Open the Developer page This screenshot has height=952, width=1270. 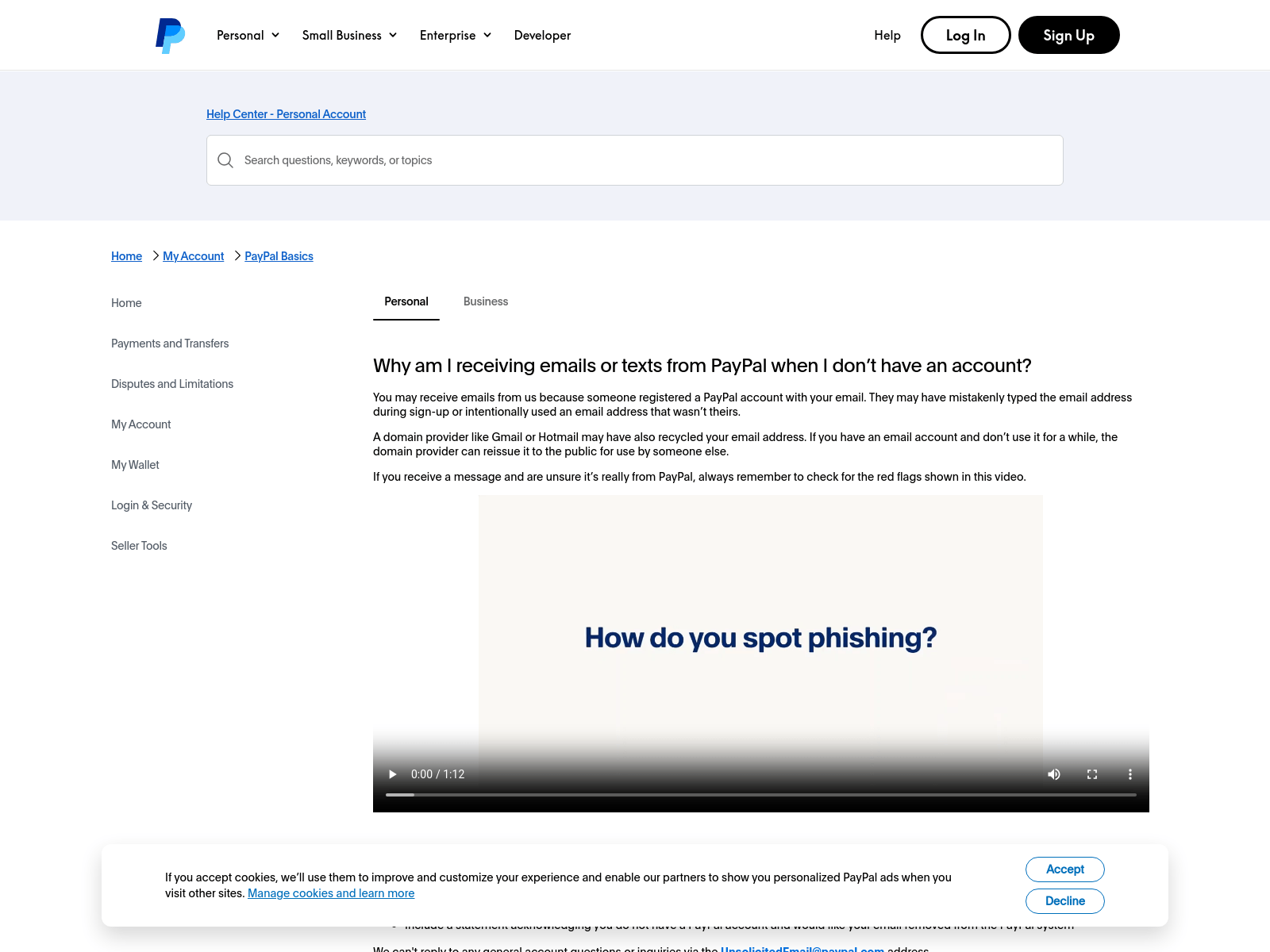pos(542,35)
